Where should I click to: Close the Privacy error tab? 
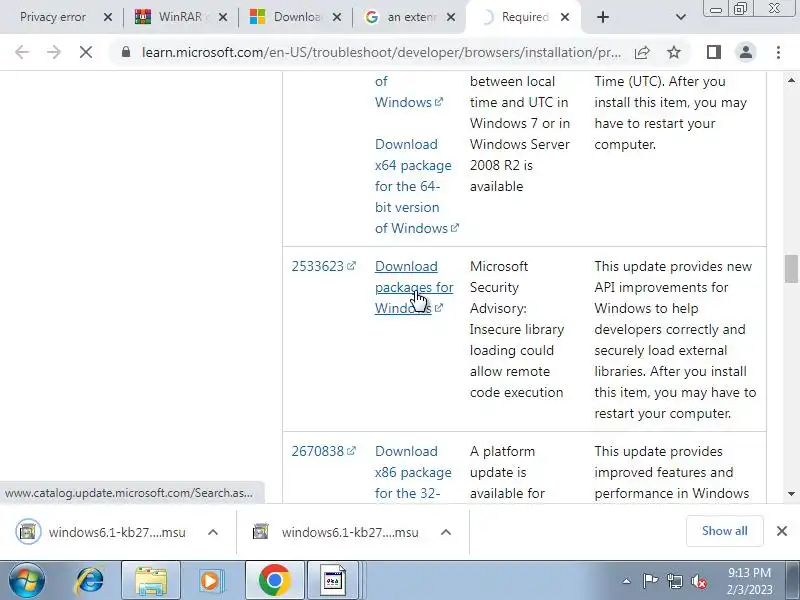(108, 17)
